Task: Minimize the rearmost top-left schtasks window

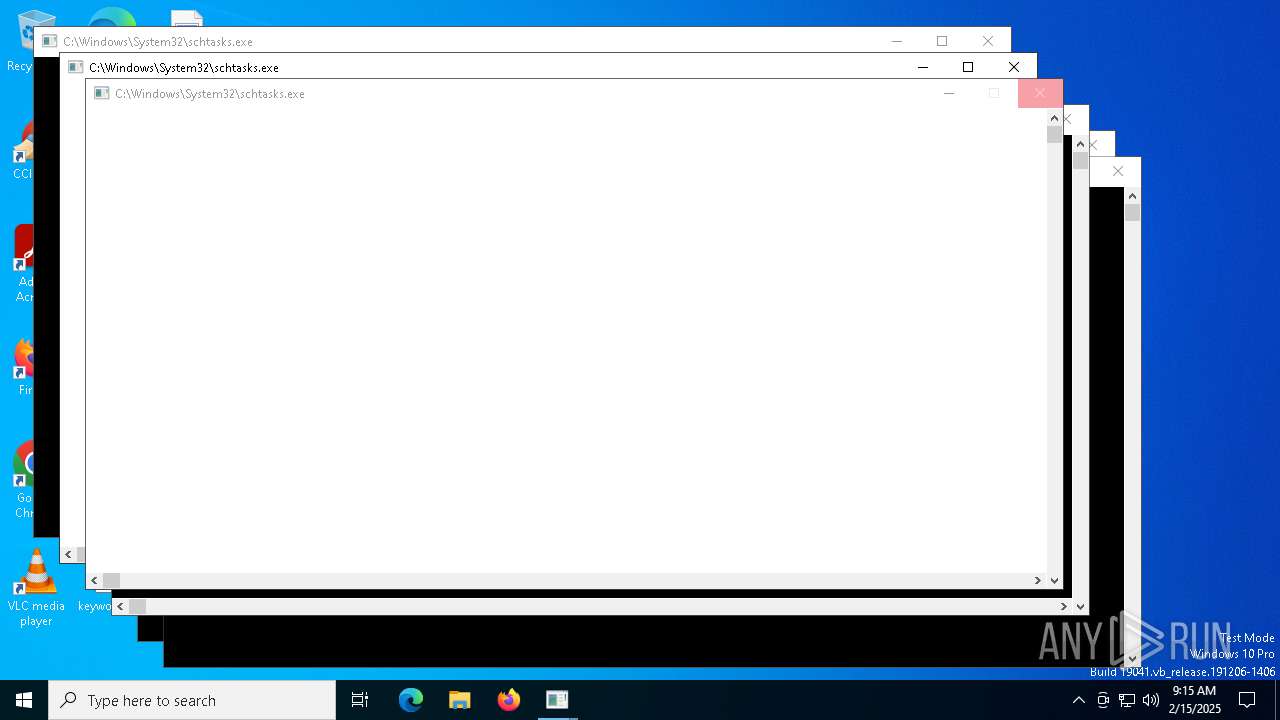Action: click(897, 41)
